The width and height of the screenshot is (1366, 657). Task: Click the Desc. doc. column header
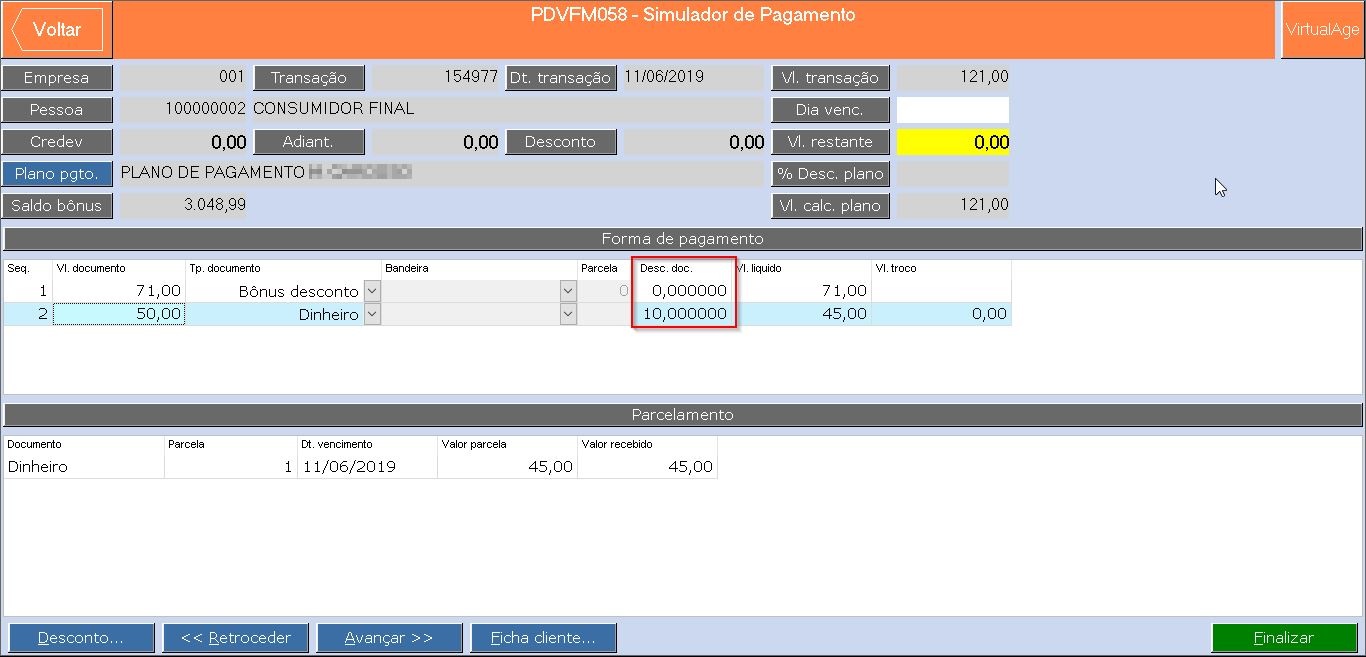click(666, 269)
